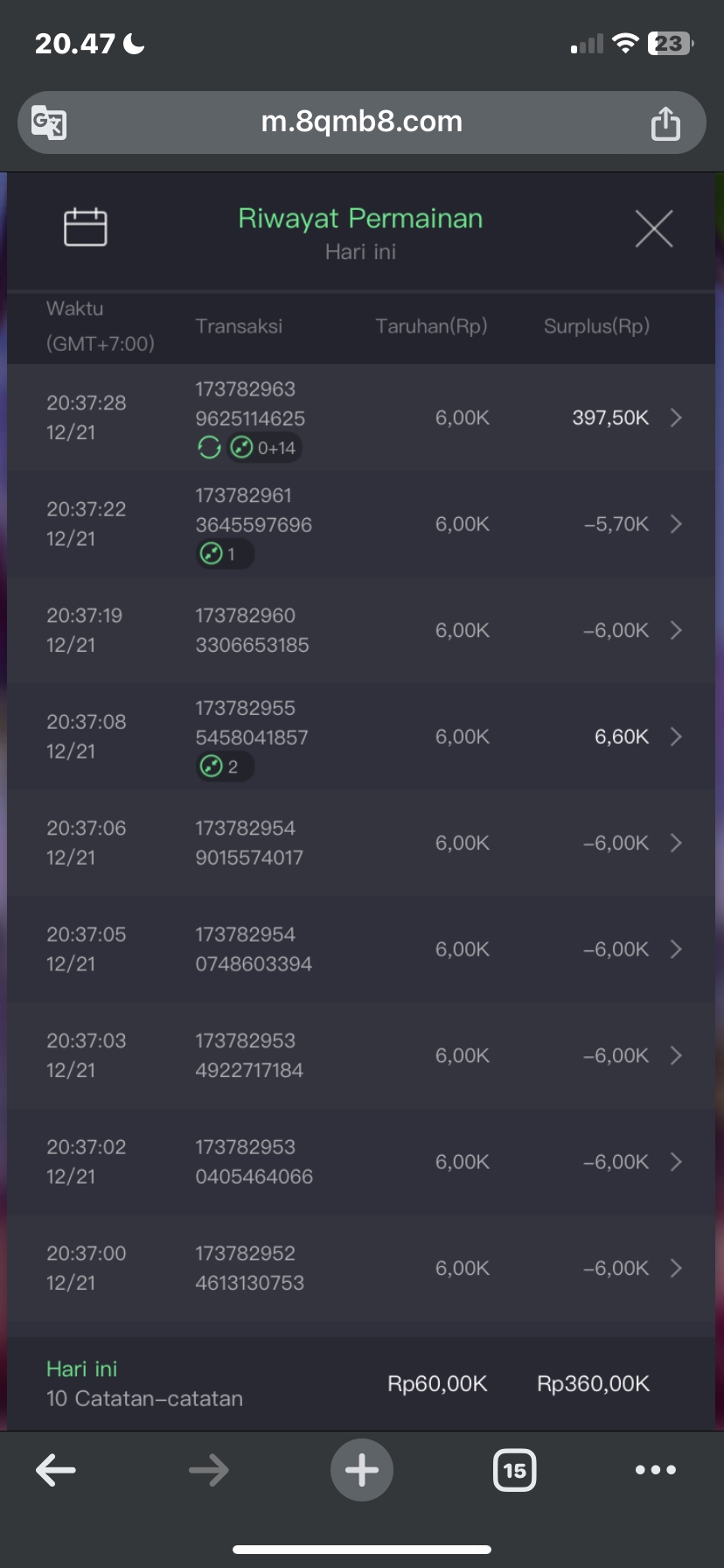Open transaction 173782954 9015574017 row
This screenshot has width=724, height=1568.
pos(350,843)
